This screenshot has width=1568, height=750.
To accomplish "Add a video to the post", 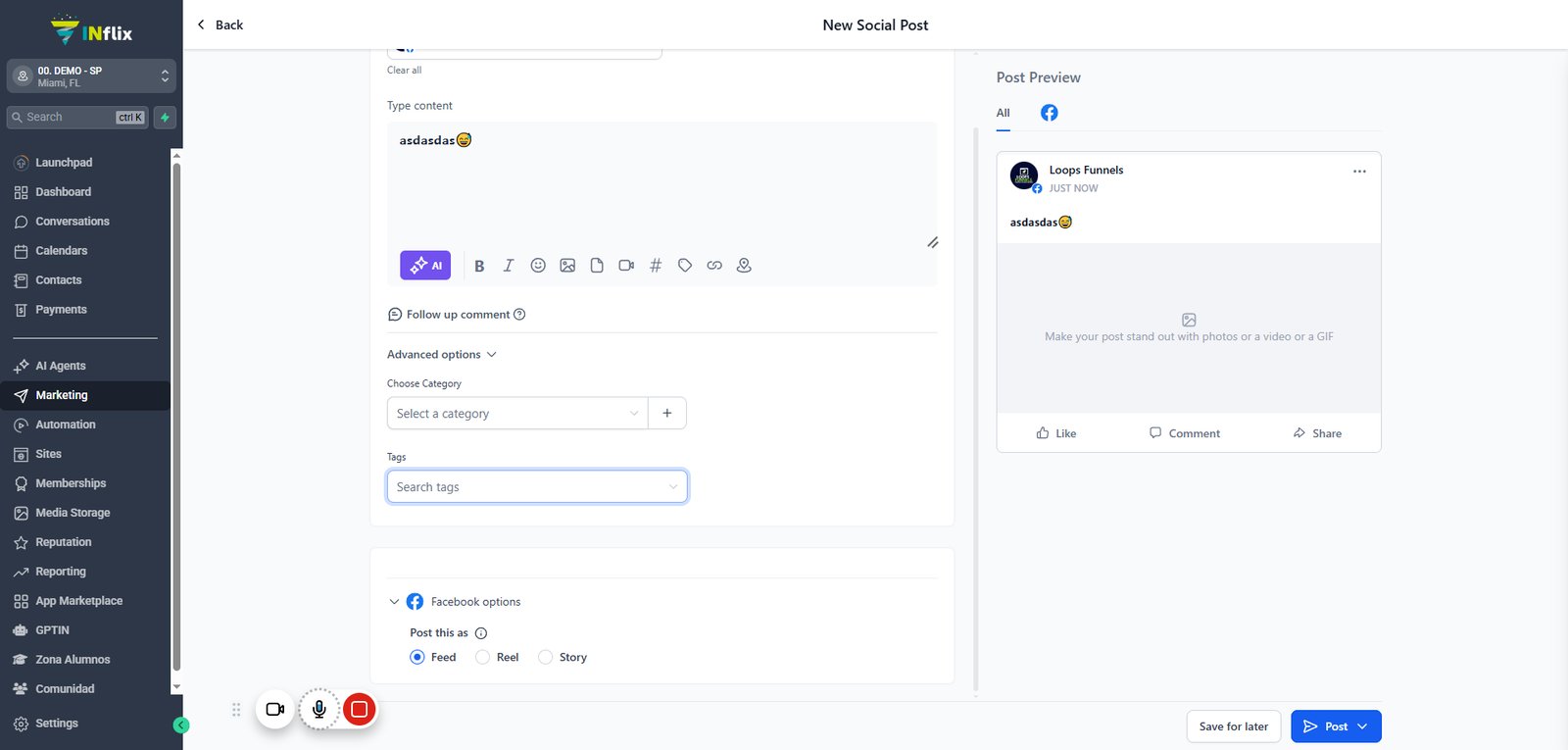I will pos(626,266).
